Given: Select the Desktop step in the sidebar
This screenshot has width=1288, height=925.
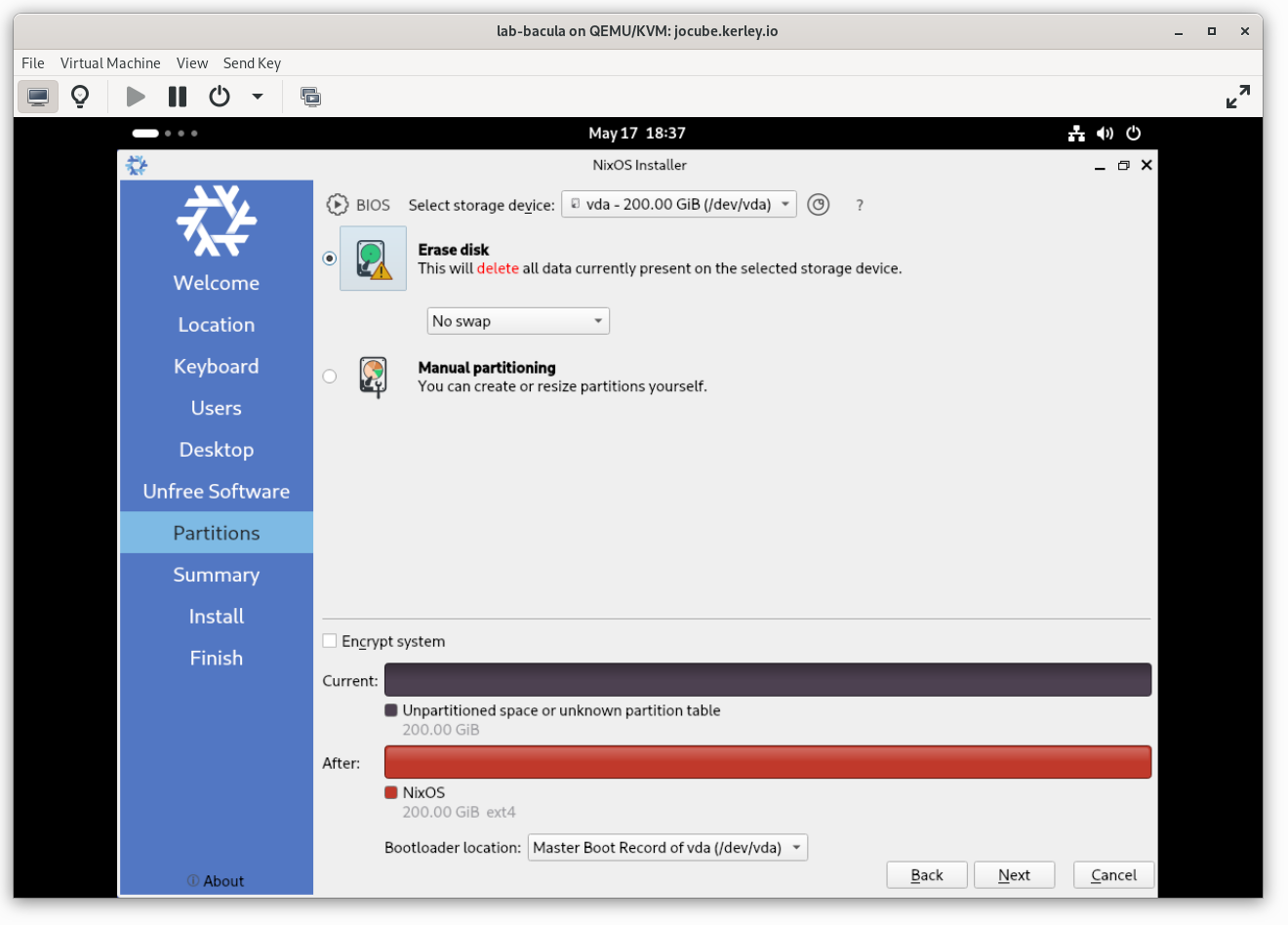Looking at the screenshot, I should 217,450.
